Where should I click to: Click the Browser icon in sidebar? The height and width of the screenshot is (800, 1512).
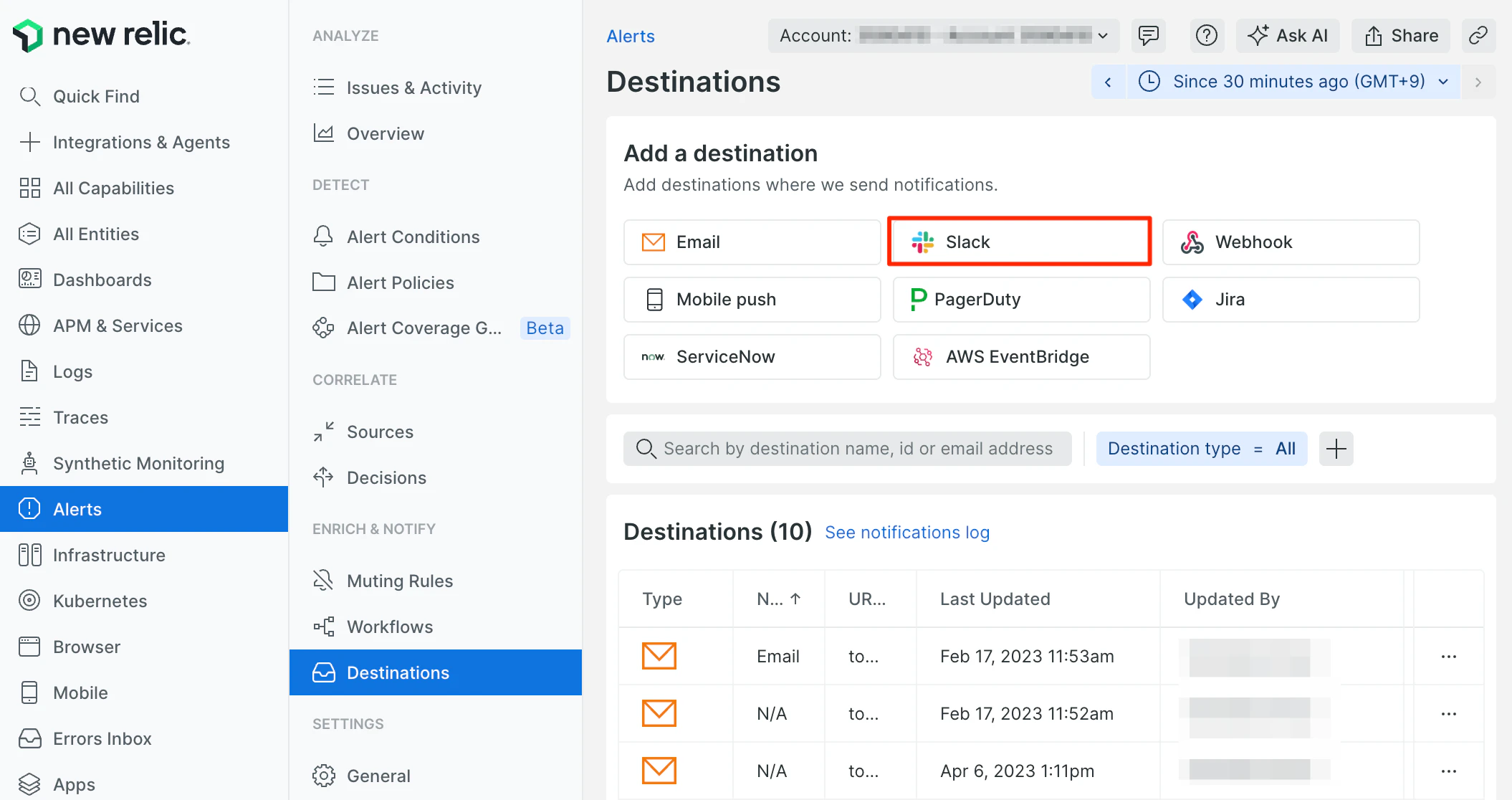[29, 647]
